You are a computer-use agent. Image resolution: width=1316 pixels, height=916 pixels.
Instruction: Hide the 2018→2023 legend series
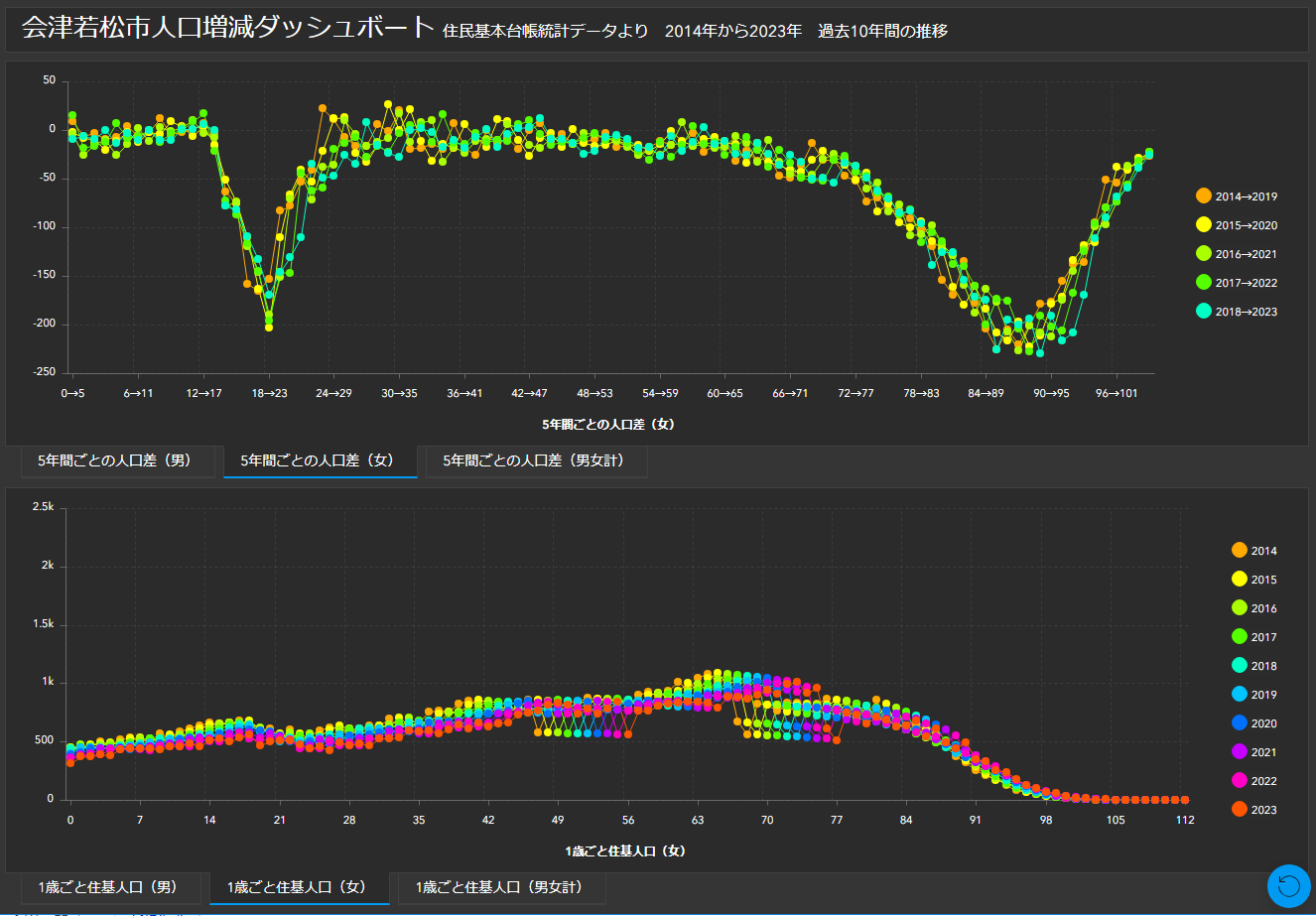tap(1237, 312)
